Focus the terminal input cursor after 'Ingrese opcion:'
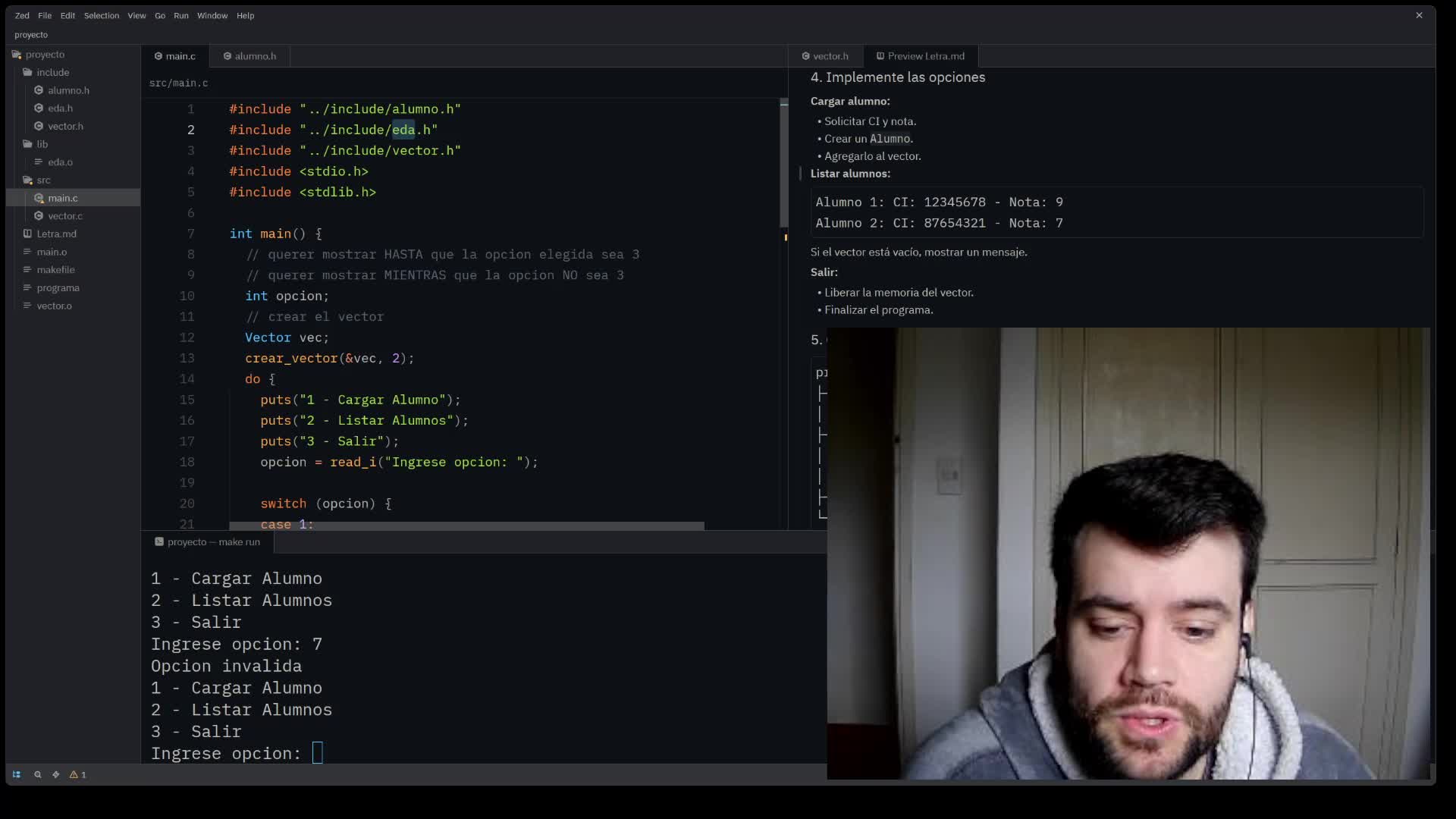The height and width of the screenshot is (819, 1456). pos(318,753)
